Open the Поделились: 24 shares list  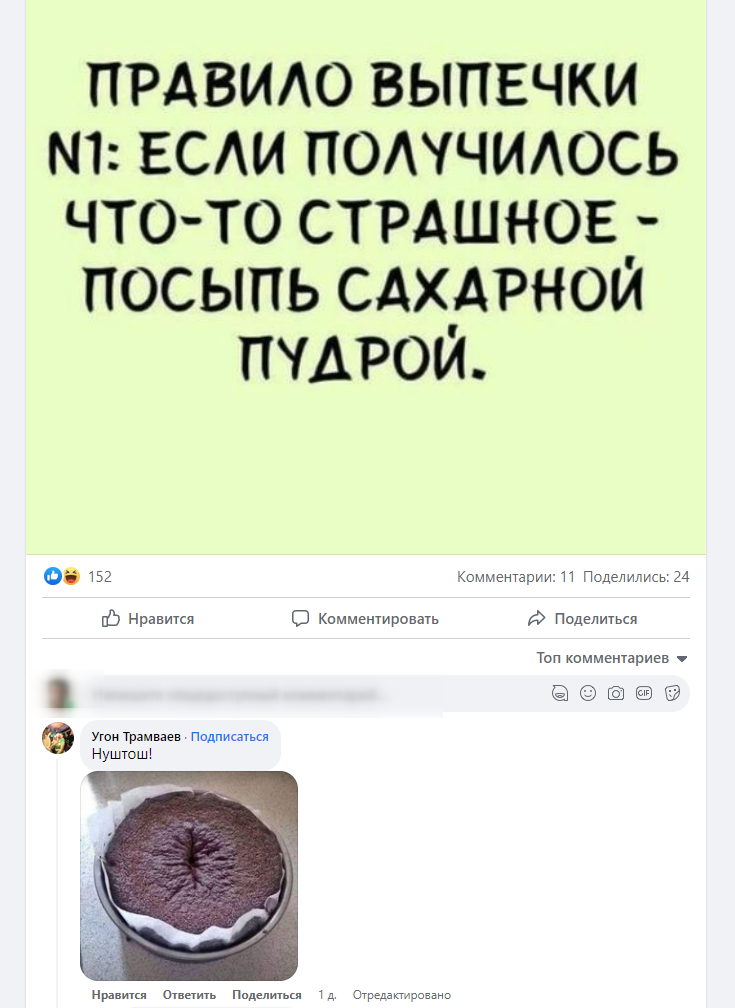pyautogui.click(x=636, y=577)
